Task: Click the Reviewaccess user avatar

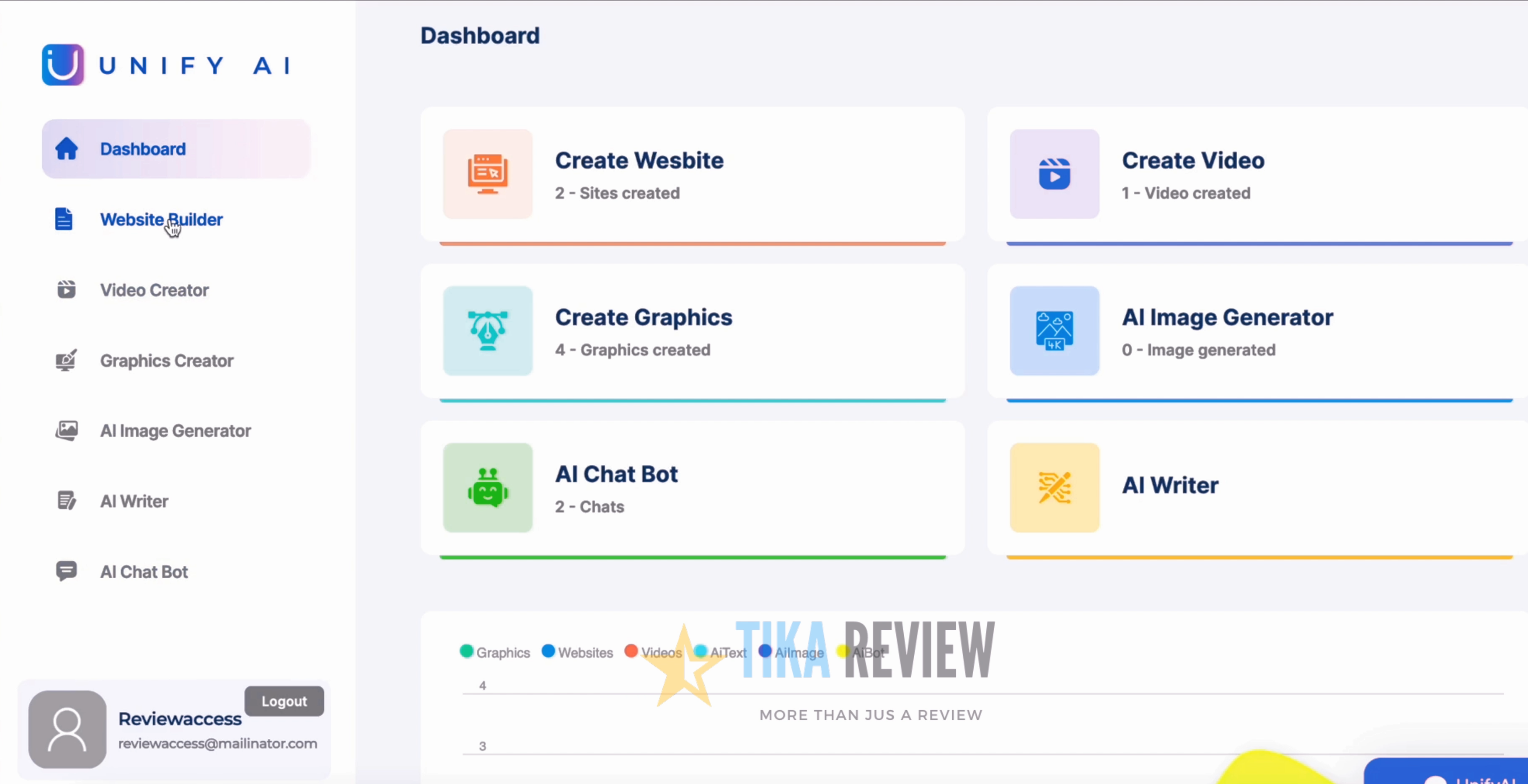Action: [x=67, y=729]
